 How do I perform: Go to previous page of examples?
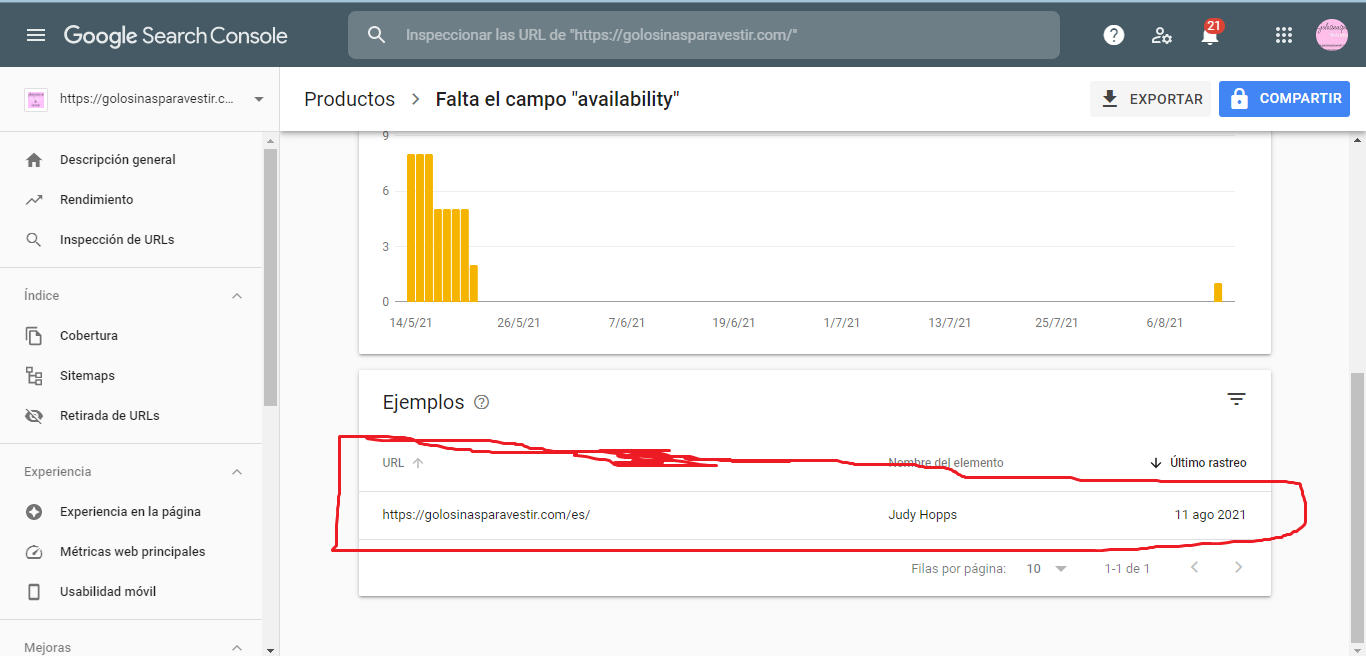[x=1194, y=568]
